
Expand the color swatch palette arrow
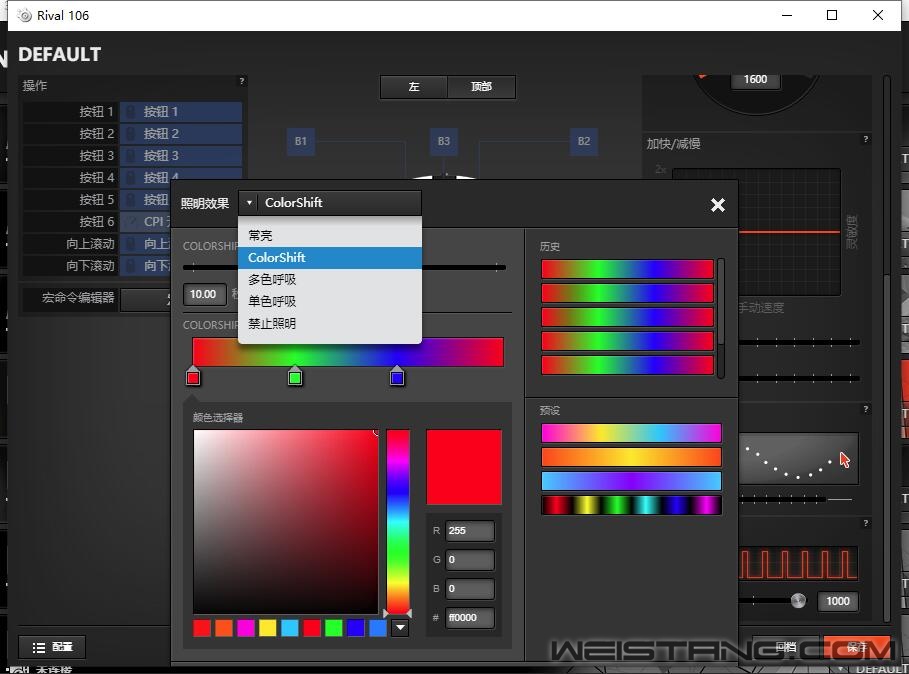point(400,628)
